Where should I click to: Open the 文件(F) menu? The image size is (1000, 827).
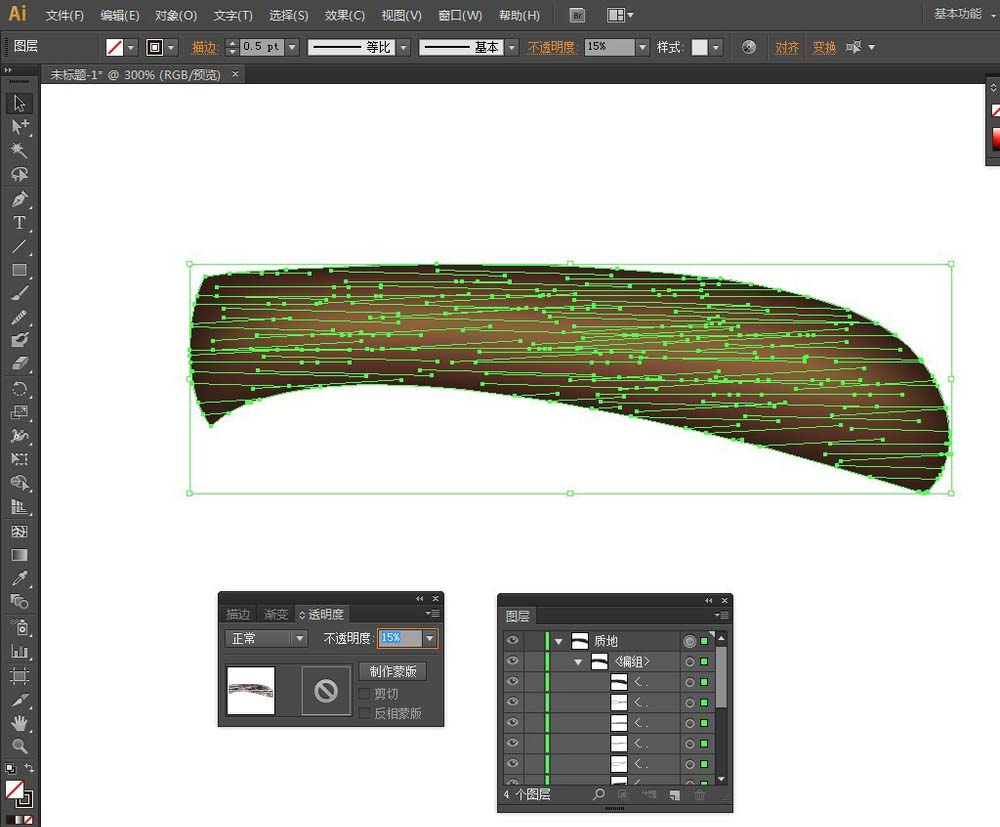(x=64, y=15)
